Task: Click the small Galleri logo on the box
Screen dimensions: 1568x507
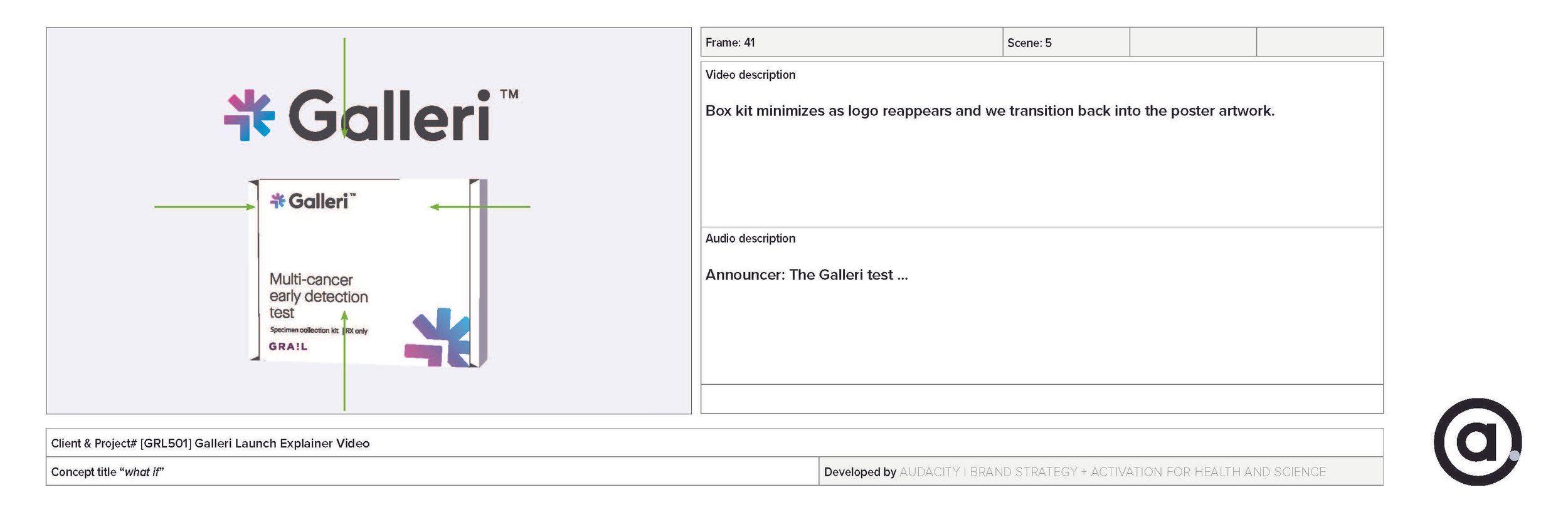Action: tap(312, 201)
